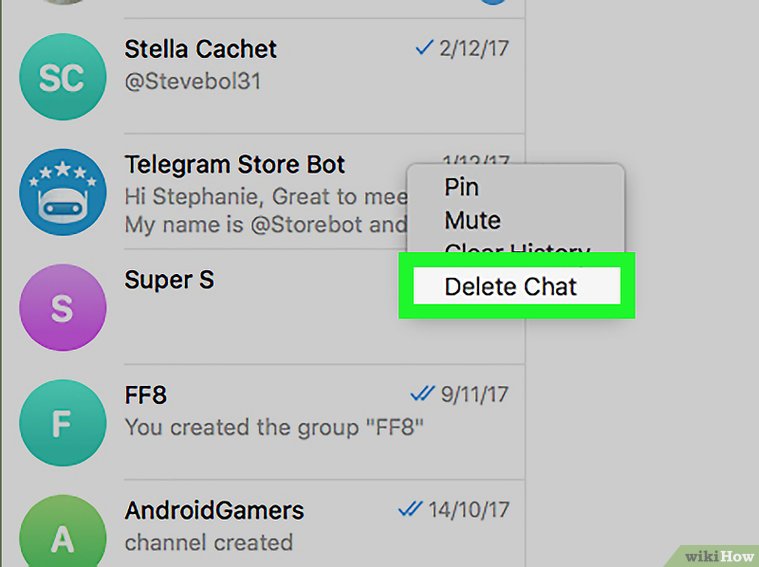
Task: Click Delete Chat in the context menu
Action: tap(511, 287)
